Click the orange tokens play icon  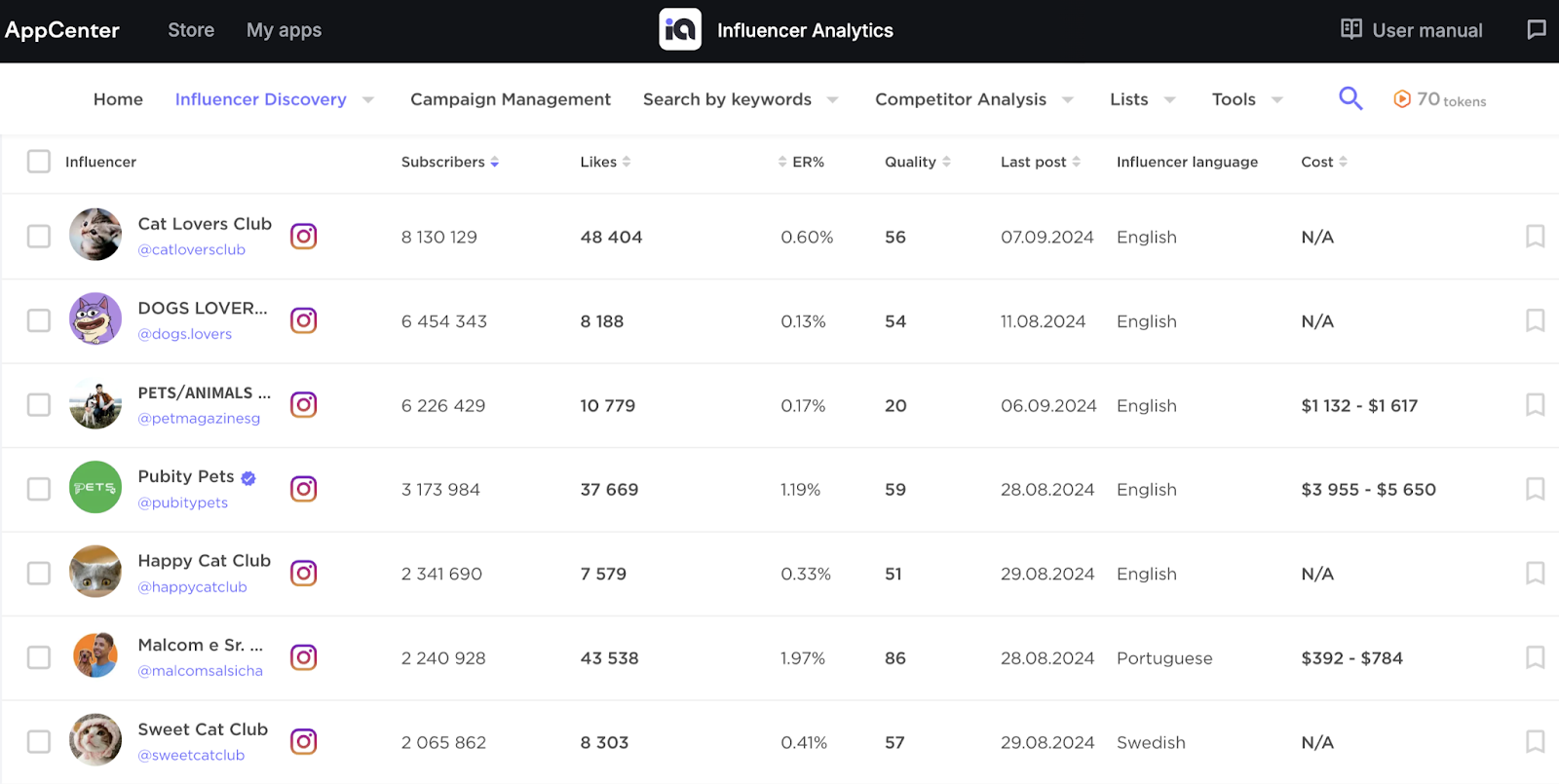tap(1402, 99)
